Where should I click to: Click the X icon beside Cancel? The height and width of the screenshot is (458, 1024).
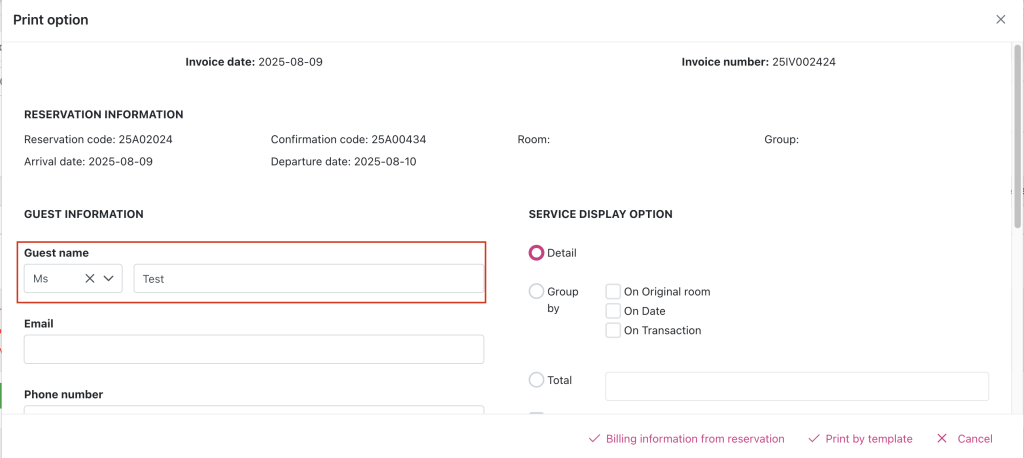point(942,439)
